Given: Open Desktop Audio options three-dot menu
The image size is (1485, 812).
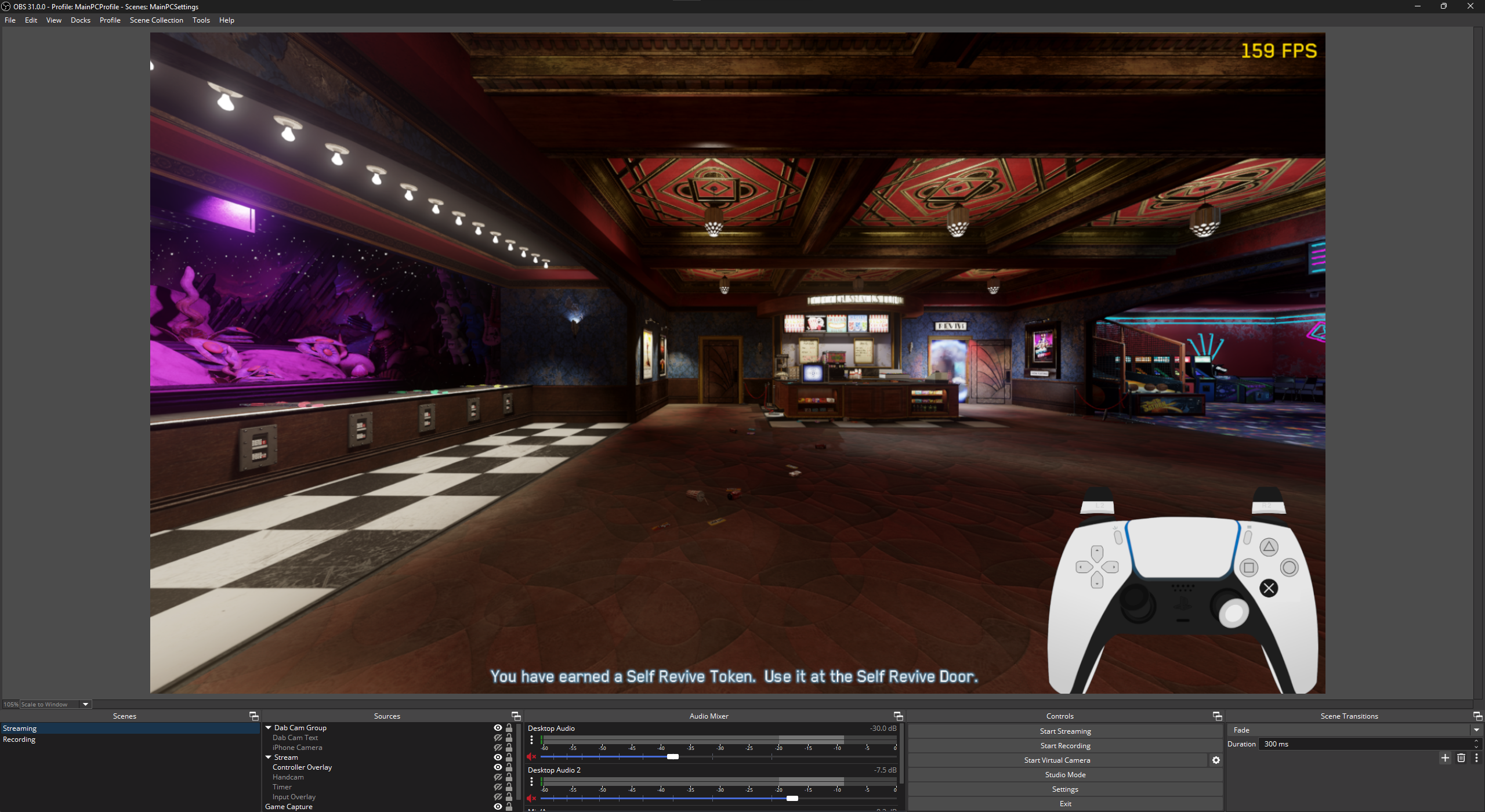Looking at the screenshot, I should point(531,740).
